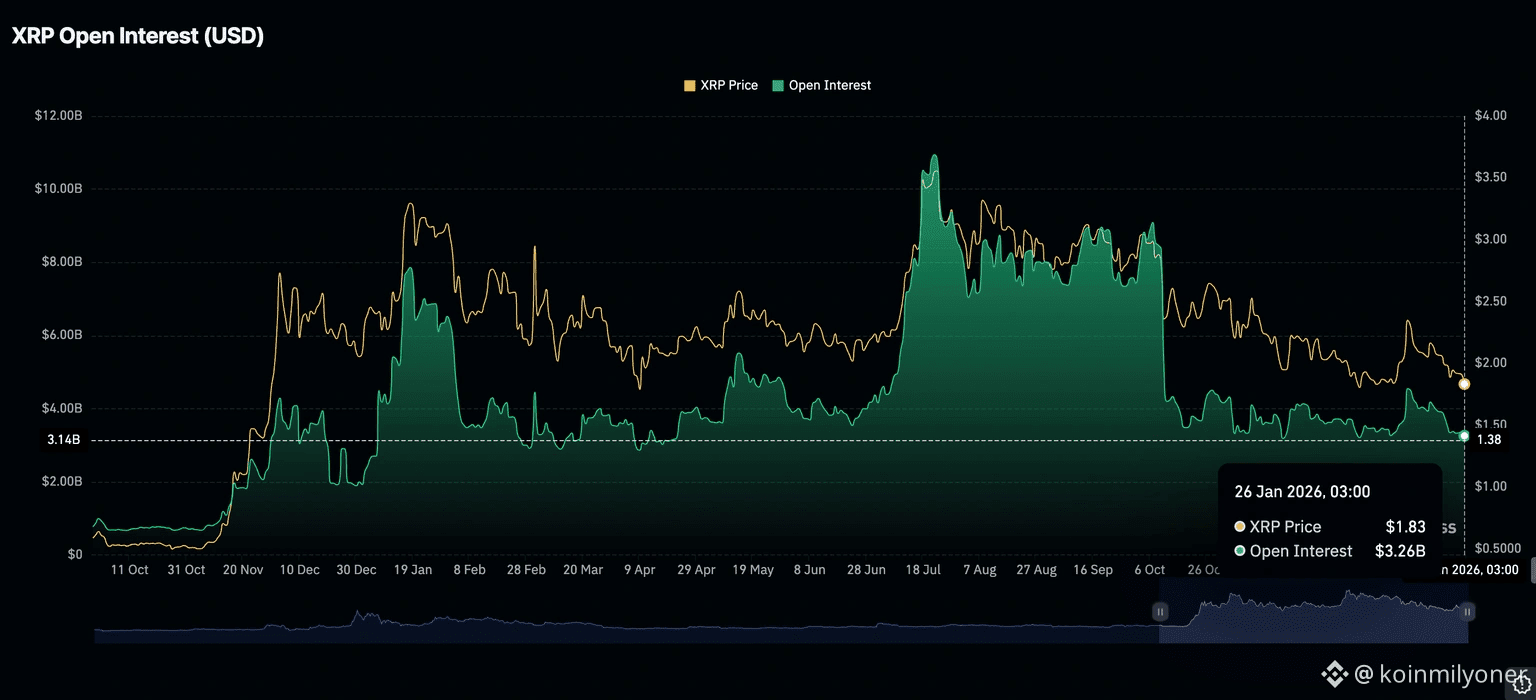1536x700 pixels.
Task: Click the right handle of the range navigator
Action: [x=1467, y=611]
